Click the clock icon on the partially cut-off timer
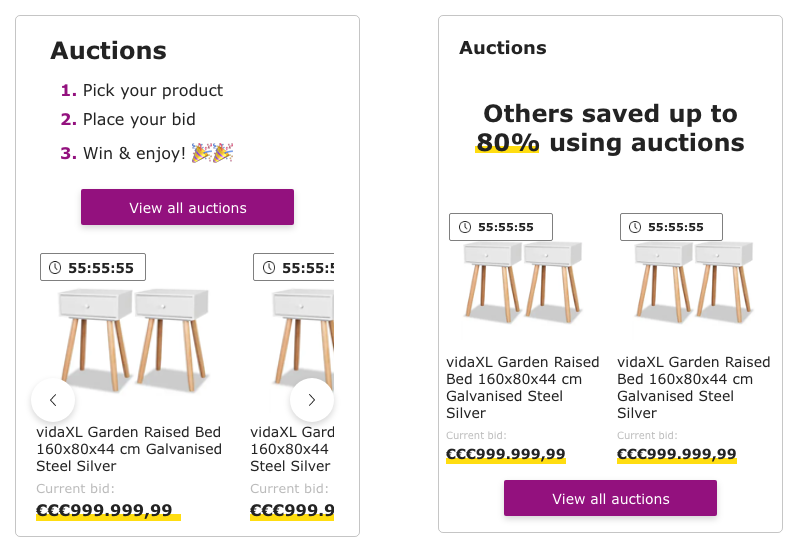Image resolution: width=798 pixels, height=549 pixels. click(268, 268)
